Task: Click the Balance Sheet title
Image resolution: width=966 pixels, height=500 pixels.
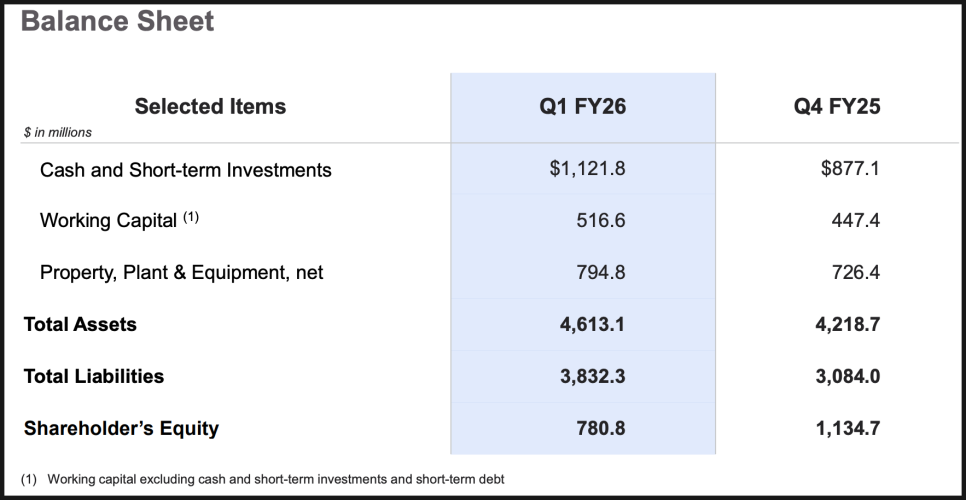Action: (117, 21)
